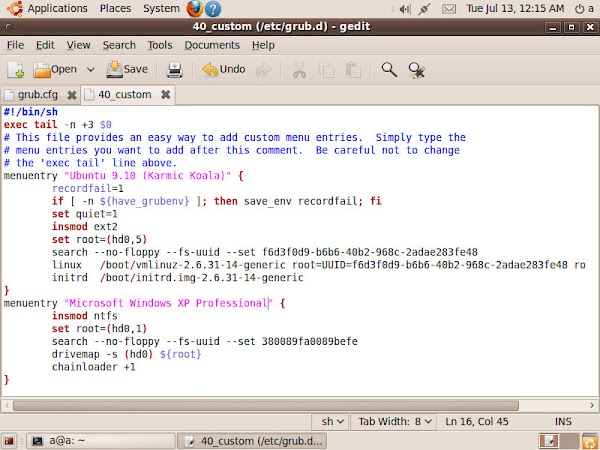Screen dimensions: 600x450
Task: Click the Show Desktop icon
Action: [x=9, y=441]
